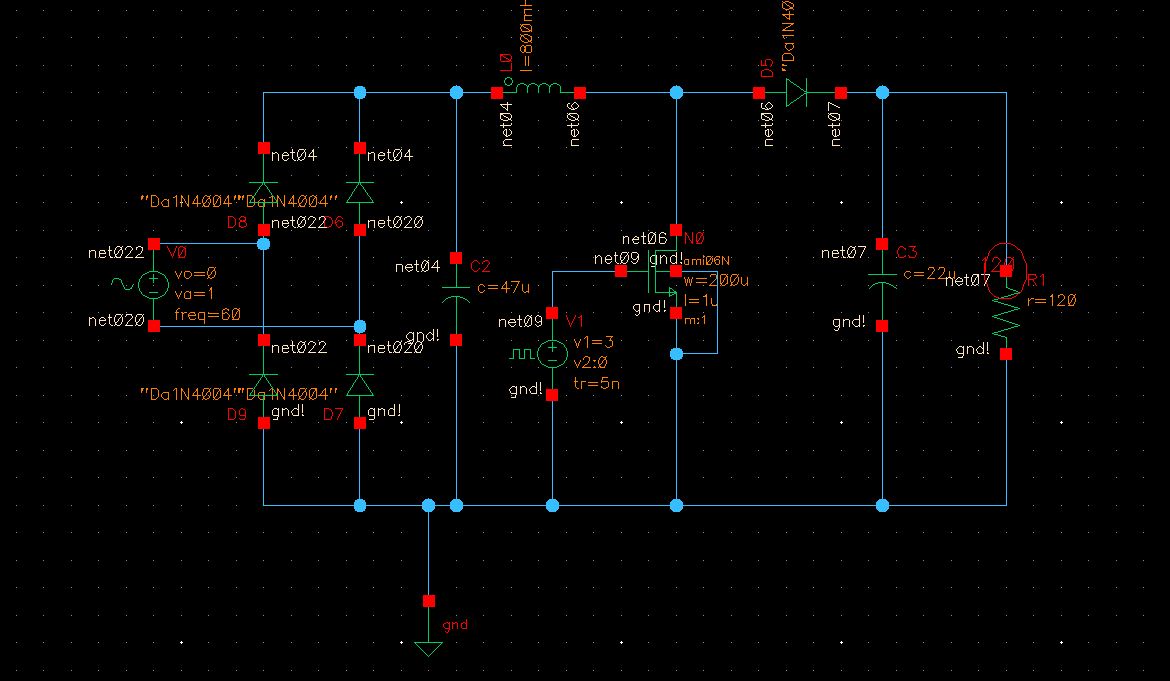The height and width of the screenshot is (681, 1170).
Task: Select the D6 diode symbol
Action: point(360,192)
